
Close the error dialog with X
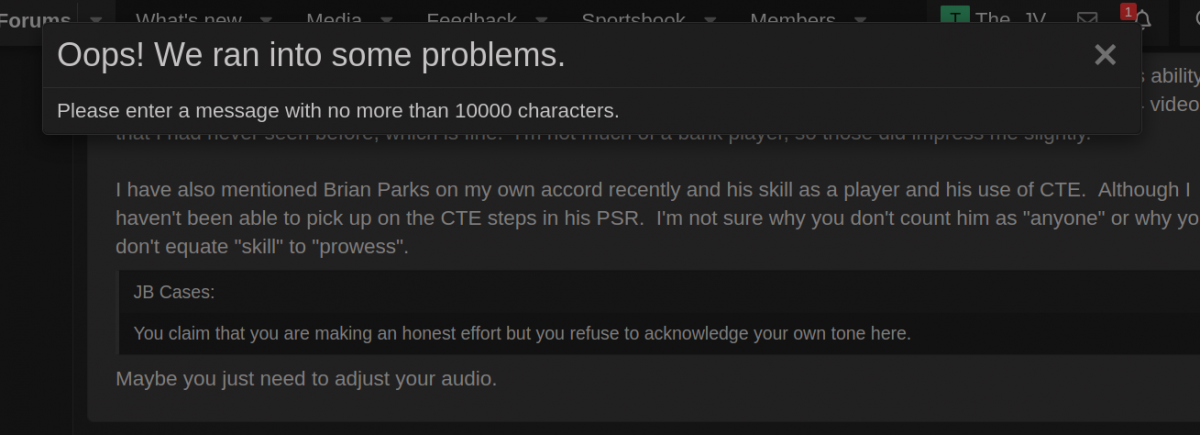1104,55
